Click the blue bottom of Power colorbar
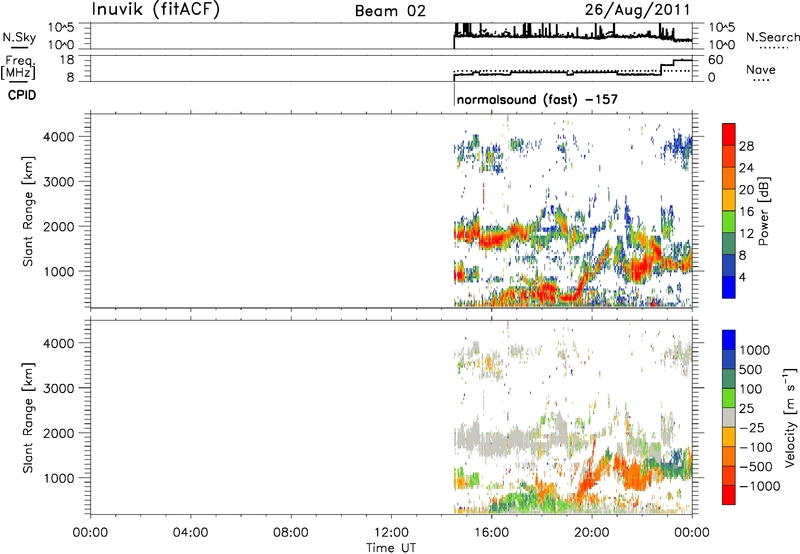Screen dimensions: 800x554 point(729,287)
